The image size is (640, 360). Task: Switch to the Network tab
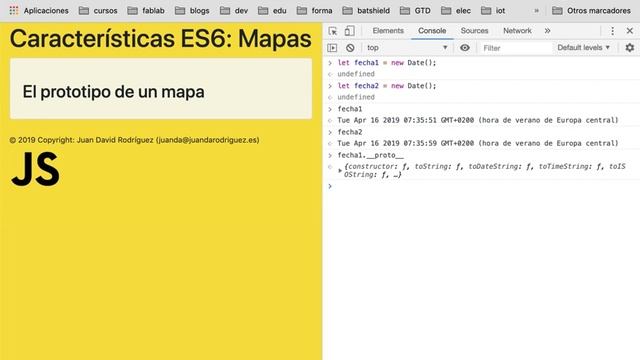(x=517, y=31)
